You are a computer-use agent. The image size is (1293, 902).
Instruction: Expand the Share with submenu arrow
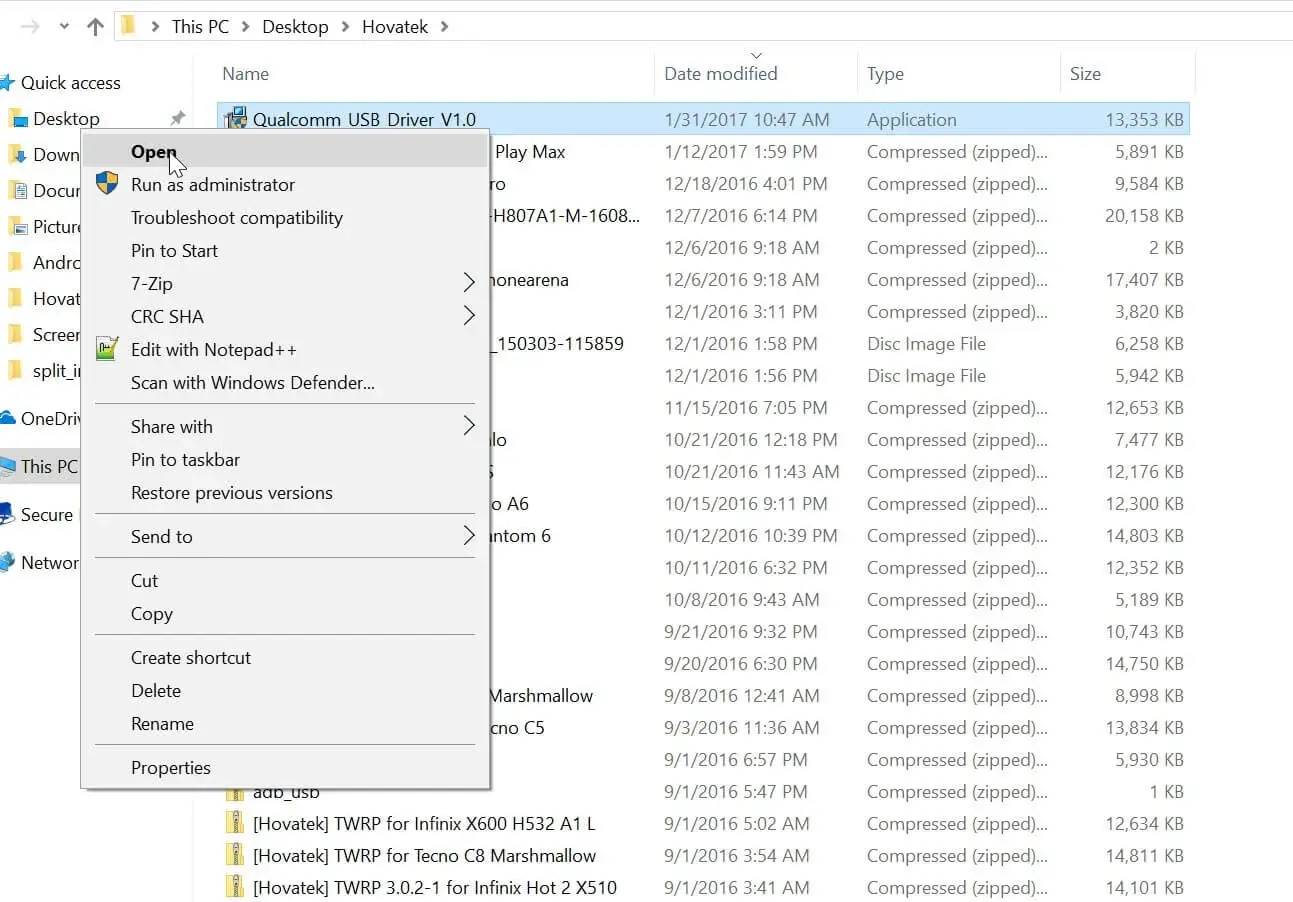469,427
